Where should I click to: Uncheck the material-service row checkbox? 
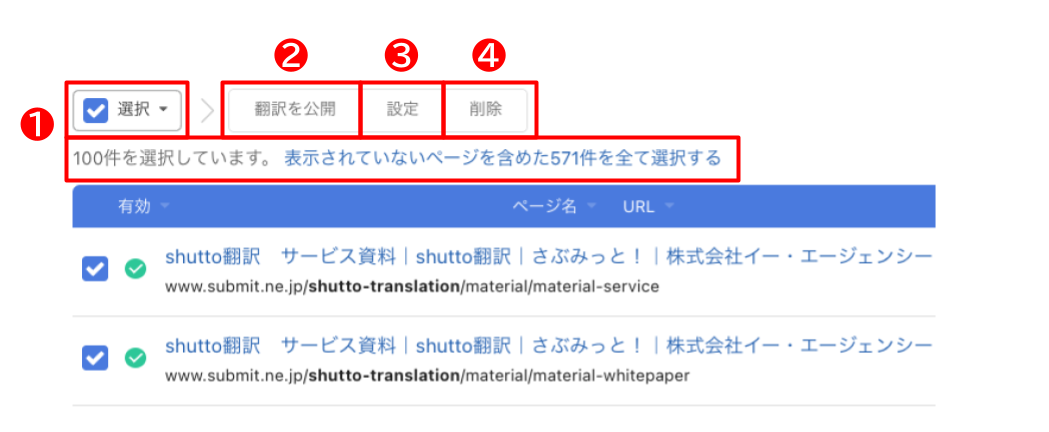[94, 269]
